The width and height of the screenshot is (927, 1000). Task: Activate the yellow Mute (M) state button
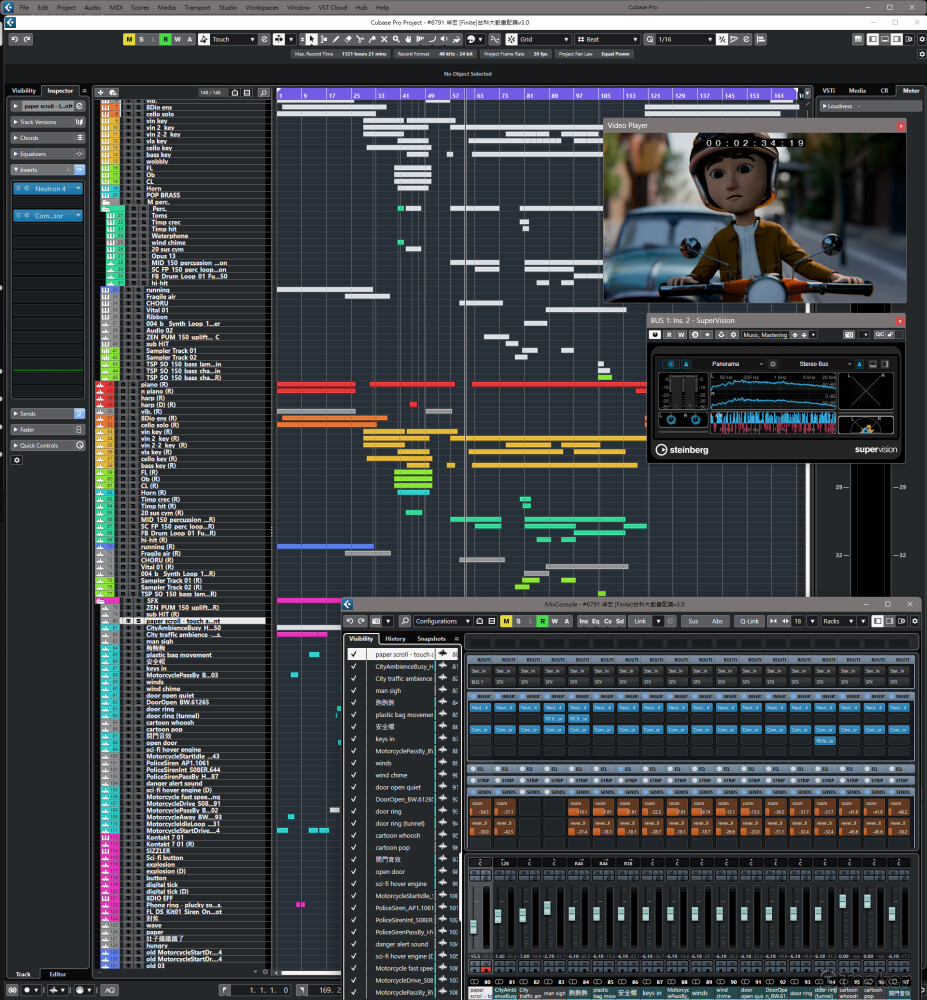tap(129, 39)
